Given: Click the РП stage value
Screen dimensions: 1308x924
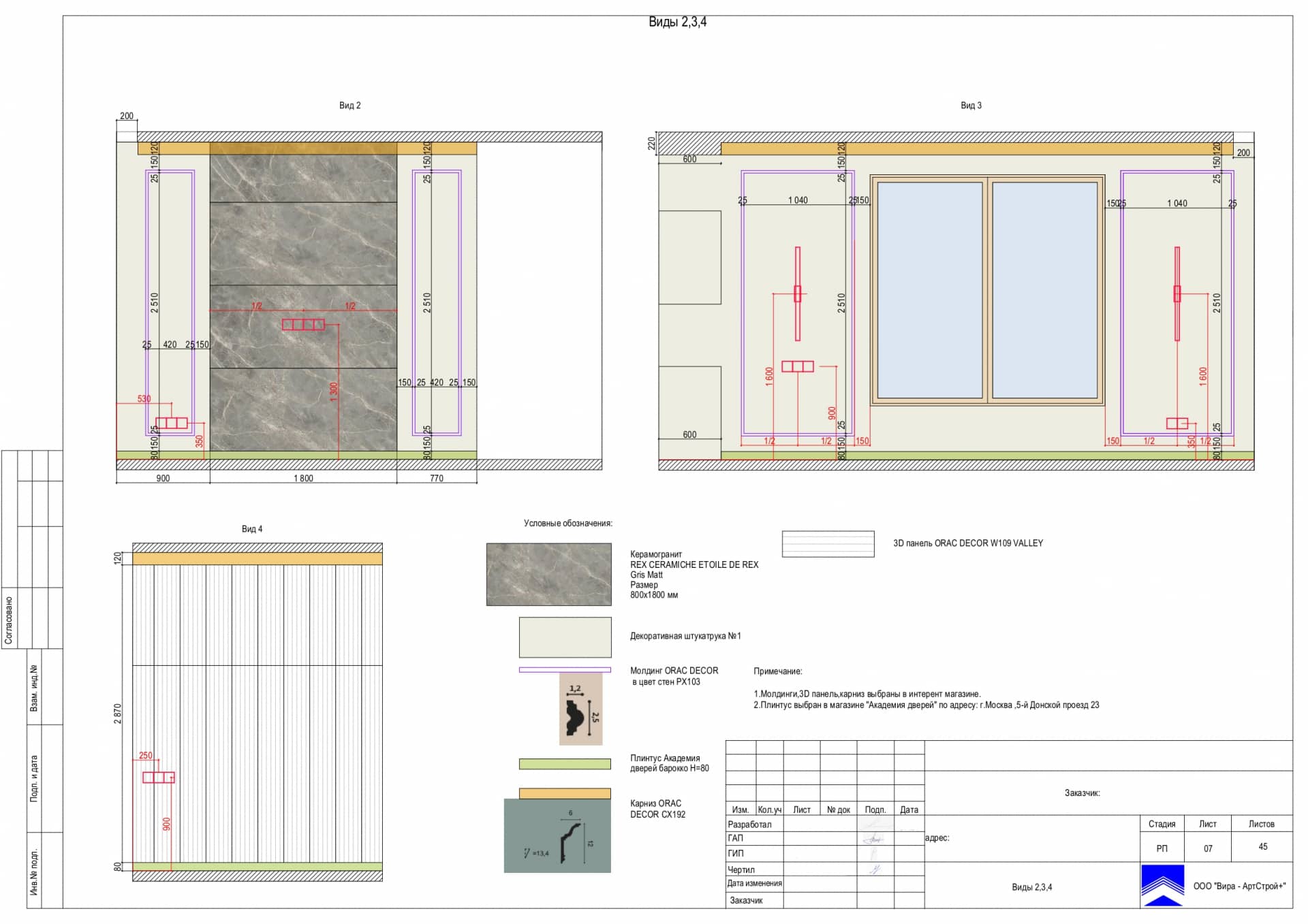Looking at the screenshot, I should 1162,849.
